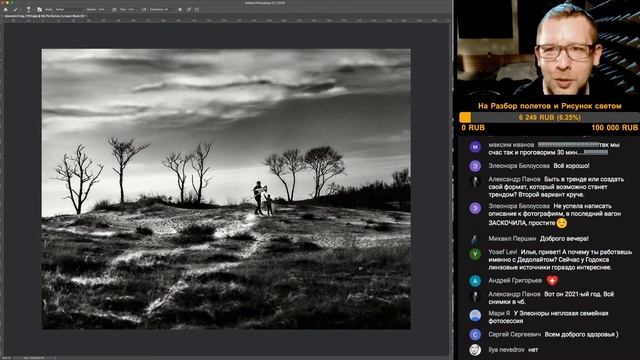
Task: Open smoothing options gear icon
Action: click(x=180, y=9)
